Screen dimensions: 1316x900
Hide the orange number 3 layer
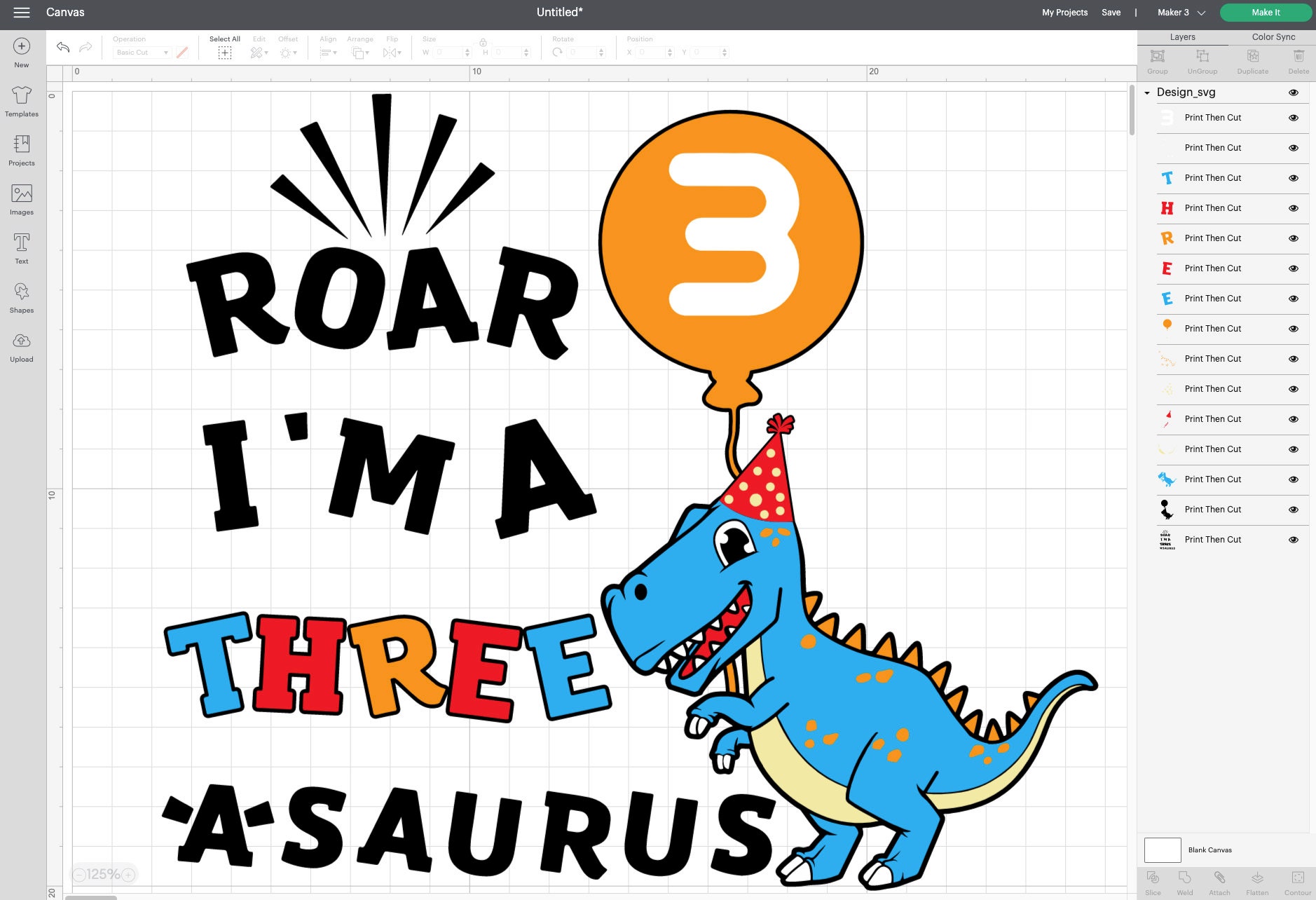[x=1293, y=117]
